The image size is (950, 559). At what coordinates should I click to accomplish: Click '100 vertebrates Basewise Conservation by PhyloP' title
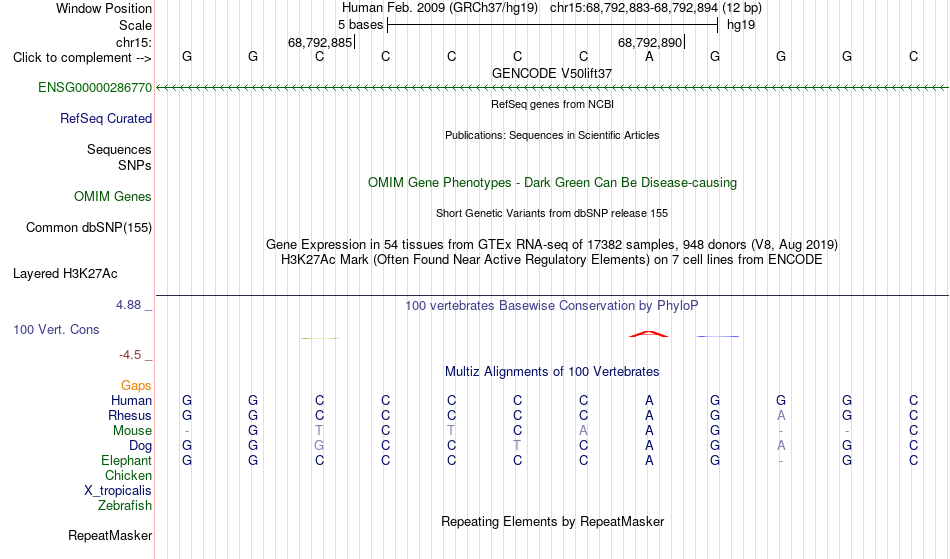552,306
